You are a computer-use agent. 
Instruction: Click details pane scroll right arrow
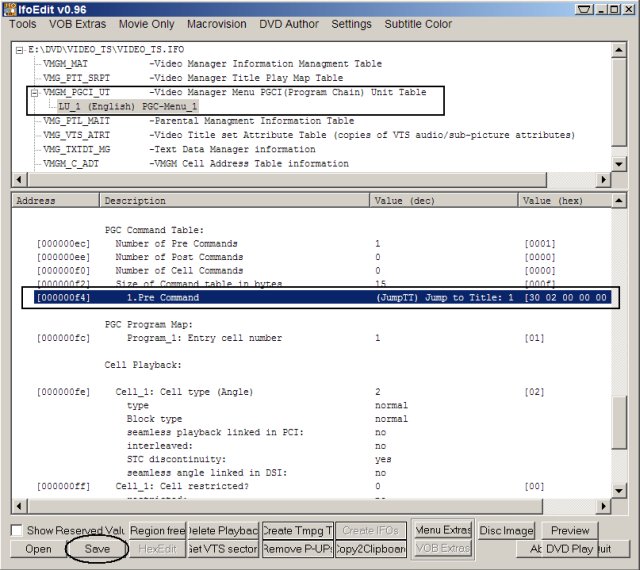(603, 506)
